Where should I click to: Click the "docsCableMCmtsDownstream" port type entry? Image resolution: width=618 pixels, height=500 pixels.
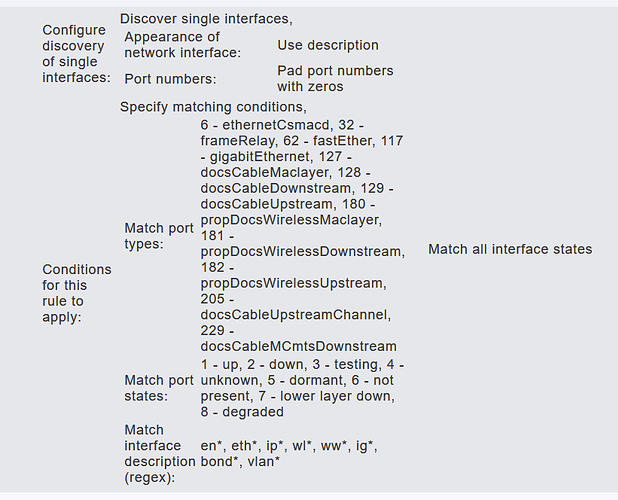coord(299,346)
